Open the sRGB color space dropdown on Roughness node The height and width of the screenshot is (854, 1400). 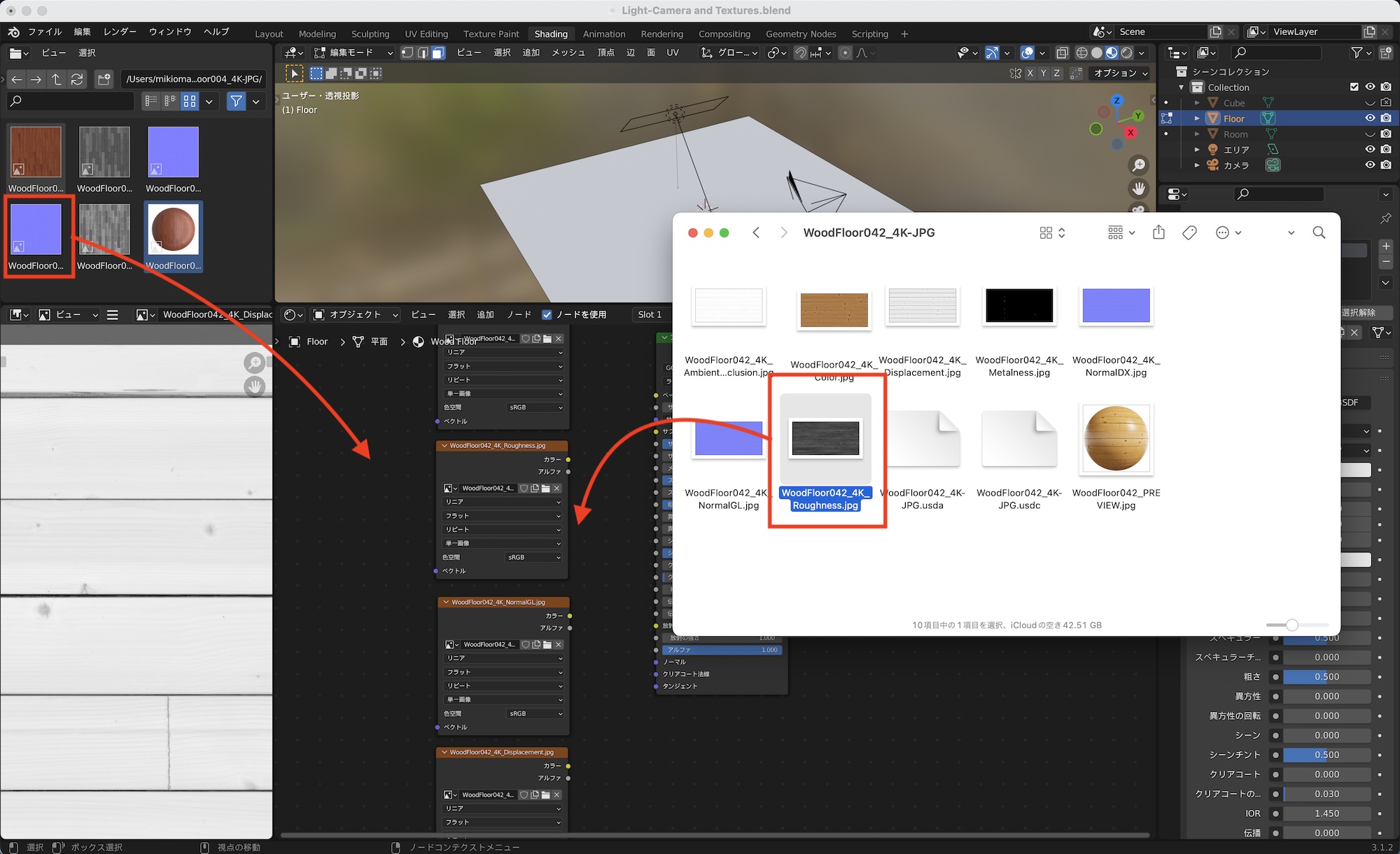coord(534,557)
